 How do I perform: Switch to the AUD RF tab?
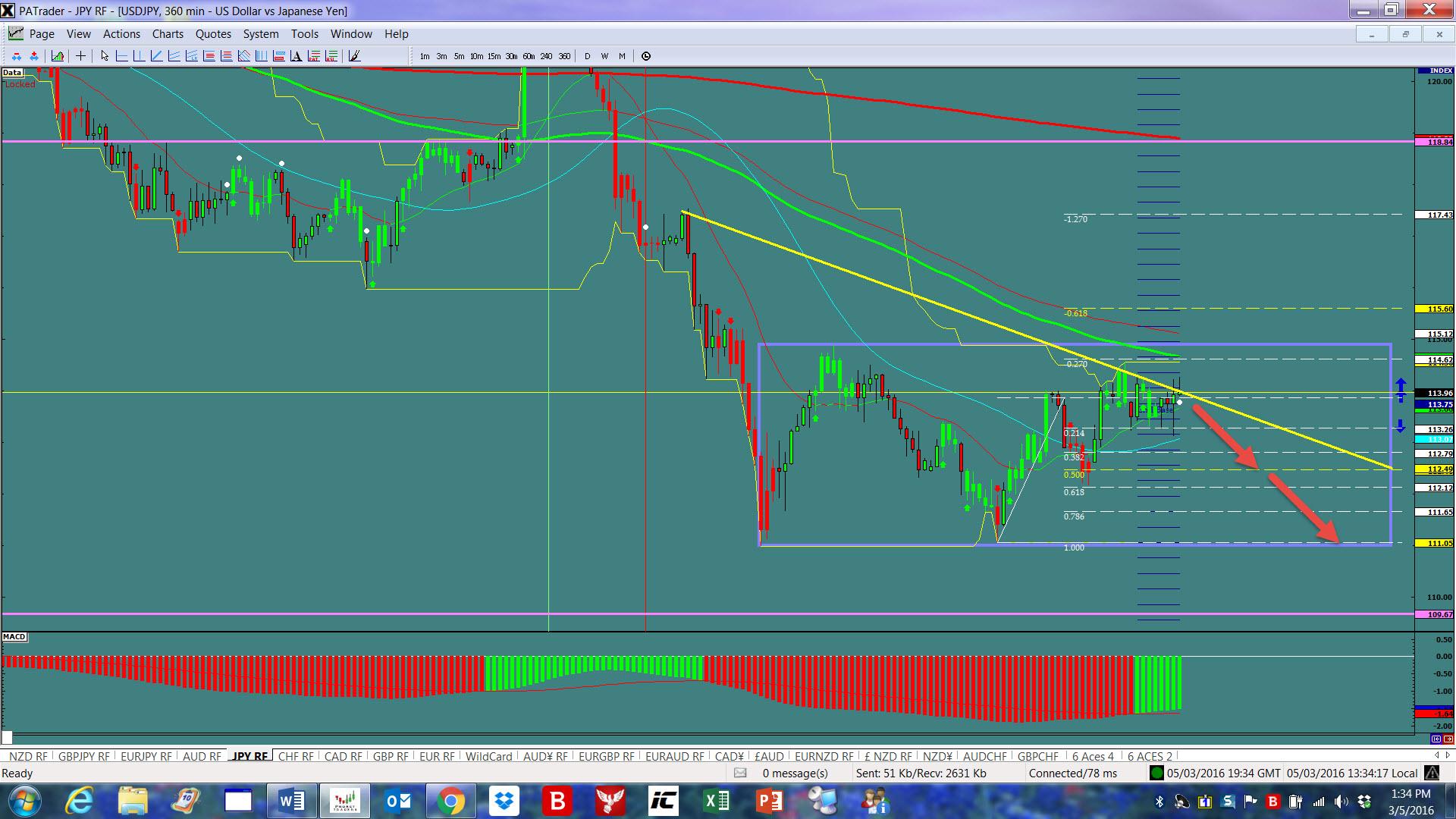202,756
